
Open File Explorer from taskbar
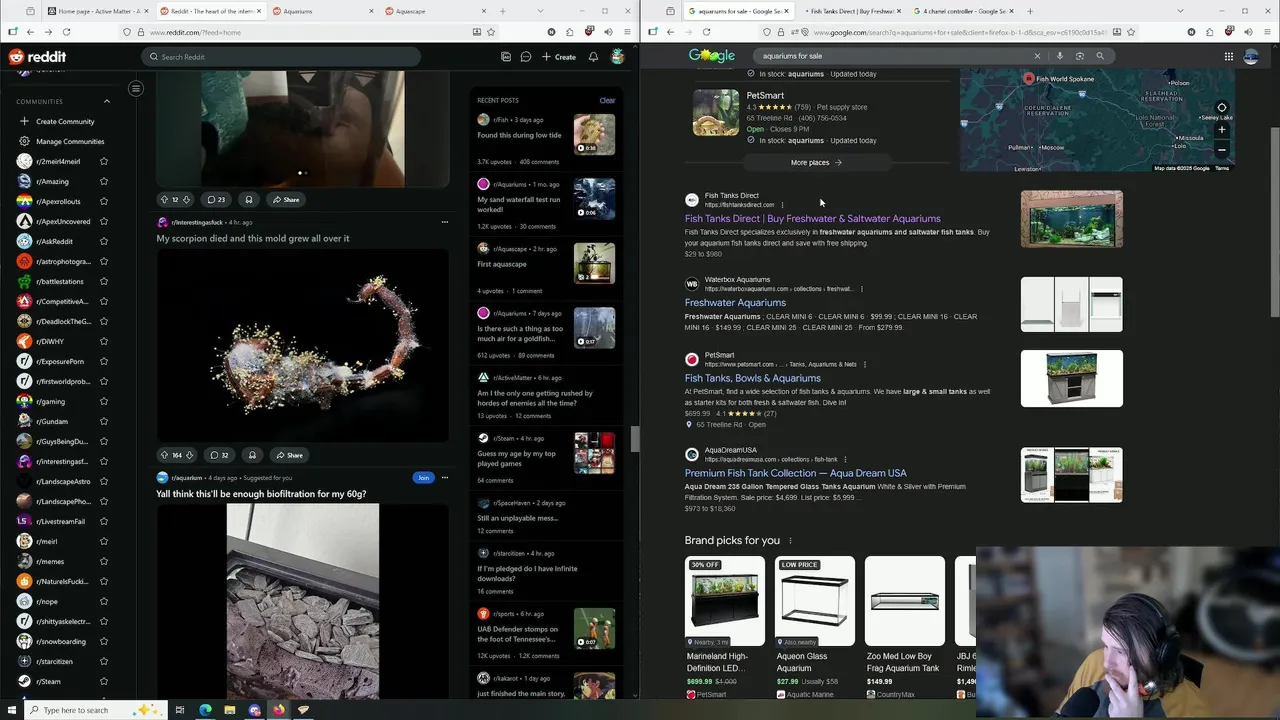tap(230, 710)
